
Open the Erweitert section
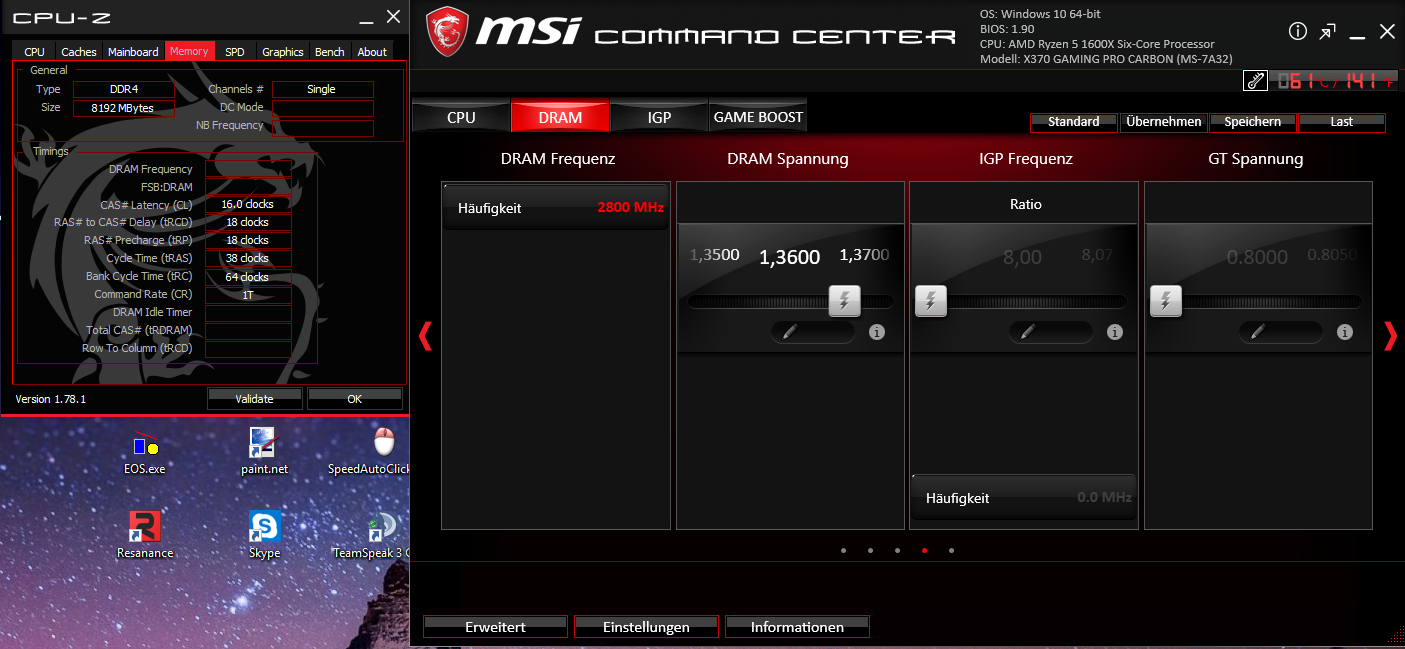[x=495, y=627]
